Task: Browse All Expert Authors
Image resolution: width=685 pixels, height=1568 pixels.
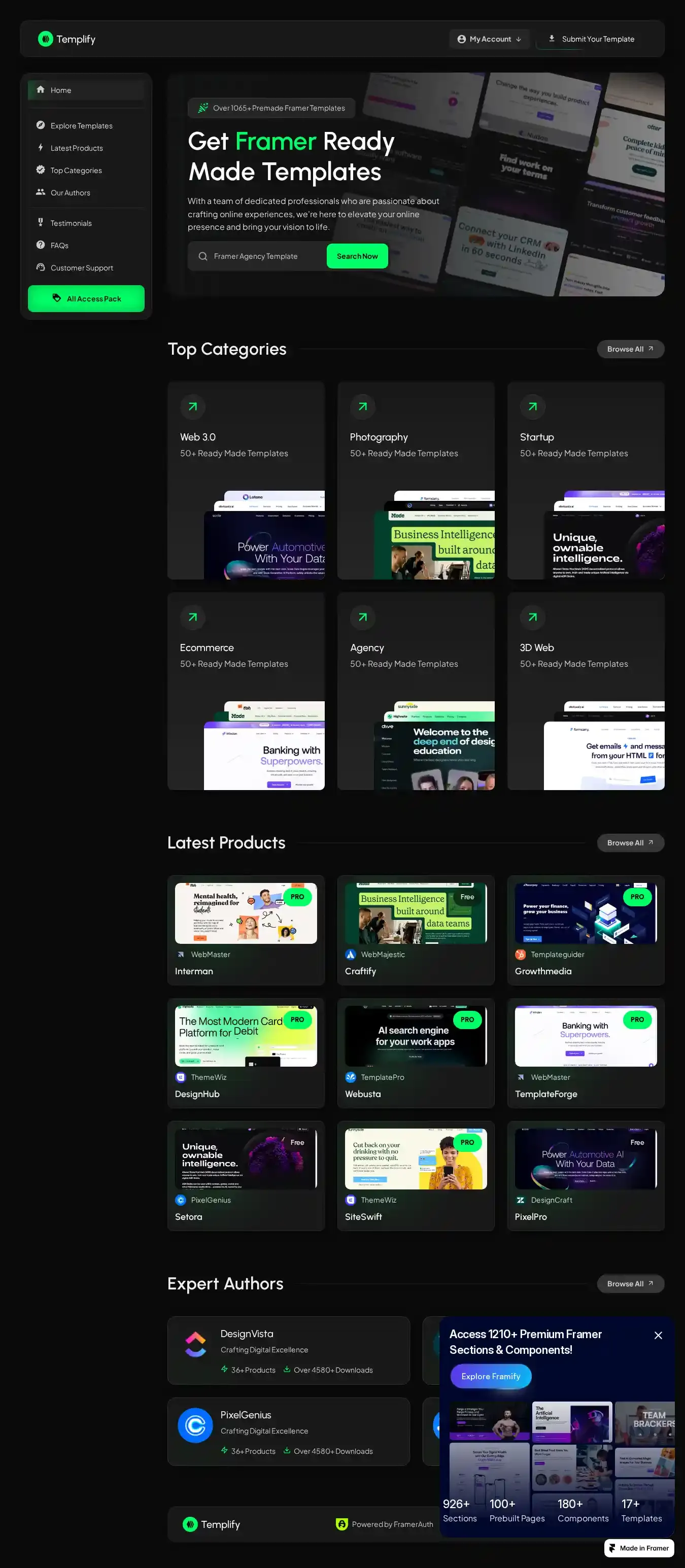Action: (630, 1284)
